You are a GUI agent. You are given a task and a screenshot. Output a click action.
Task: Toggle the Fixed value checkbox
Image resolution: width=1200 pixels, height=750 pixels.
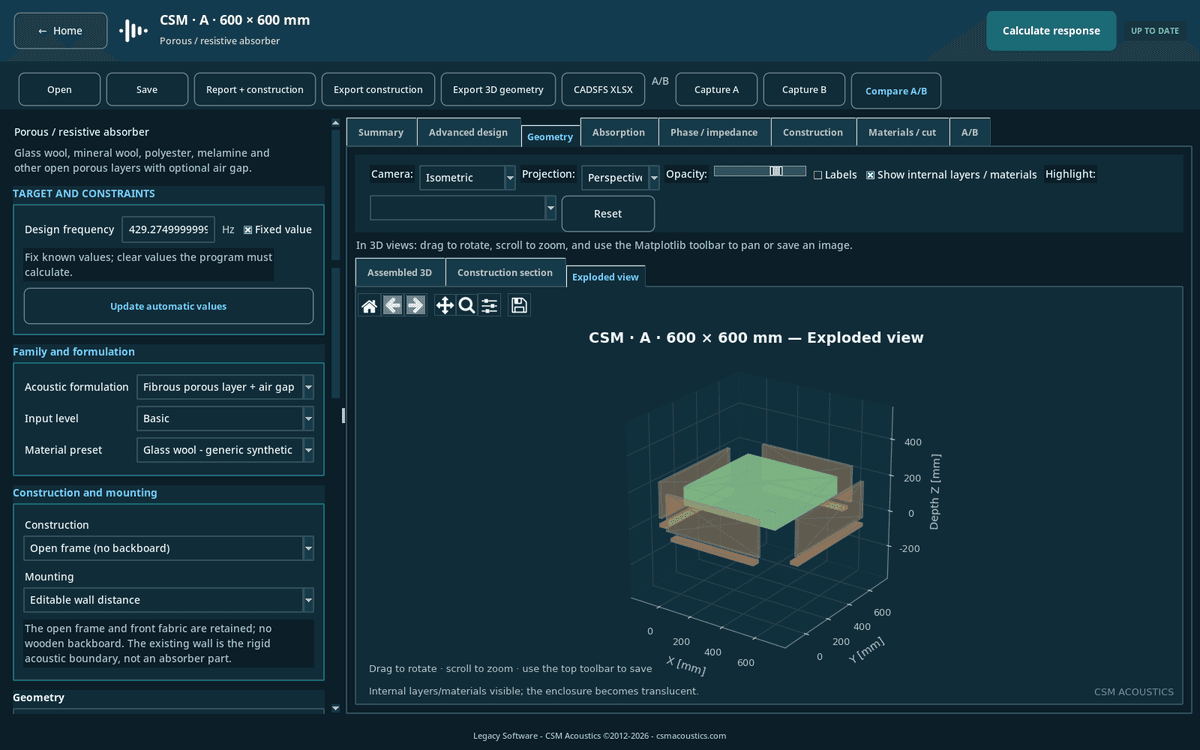click(x=248, y=230)
